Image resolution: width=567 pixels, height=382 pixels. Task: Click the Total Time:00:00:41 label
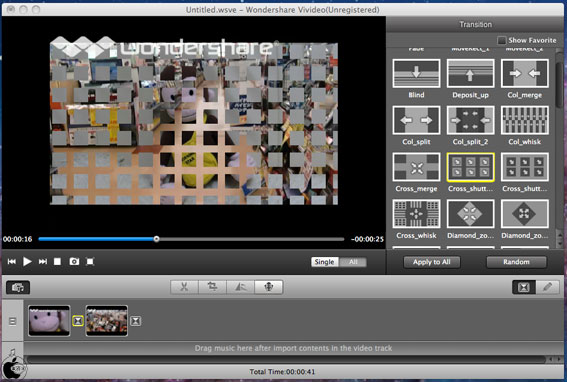pyautogui.click(x=282, y=372)
